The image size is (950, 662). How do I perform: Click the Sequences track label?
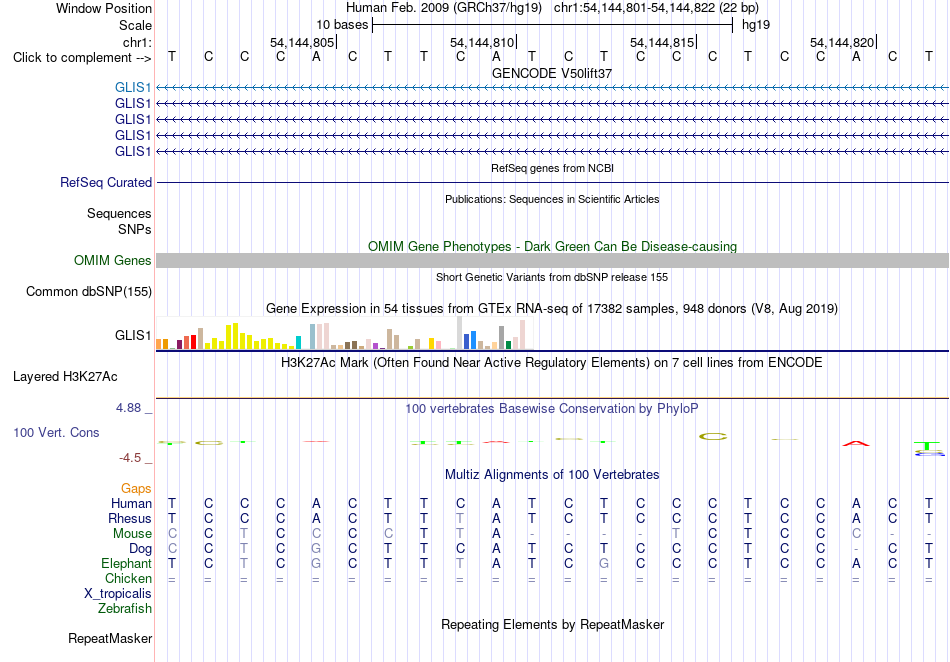(119, 213)
